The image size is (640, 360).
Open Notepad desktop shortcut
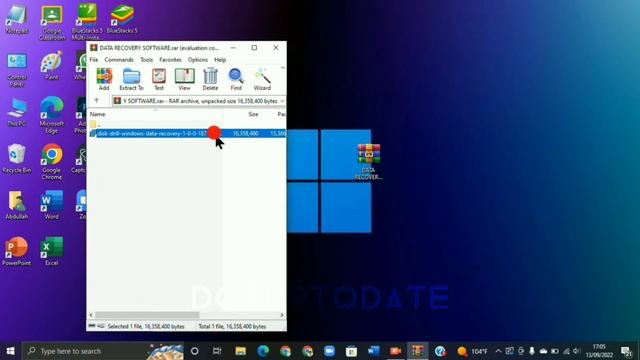17,20
